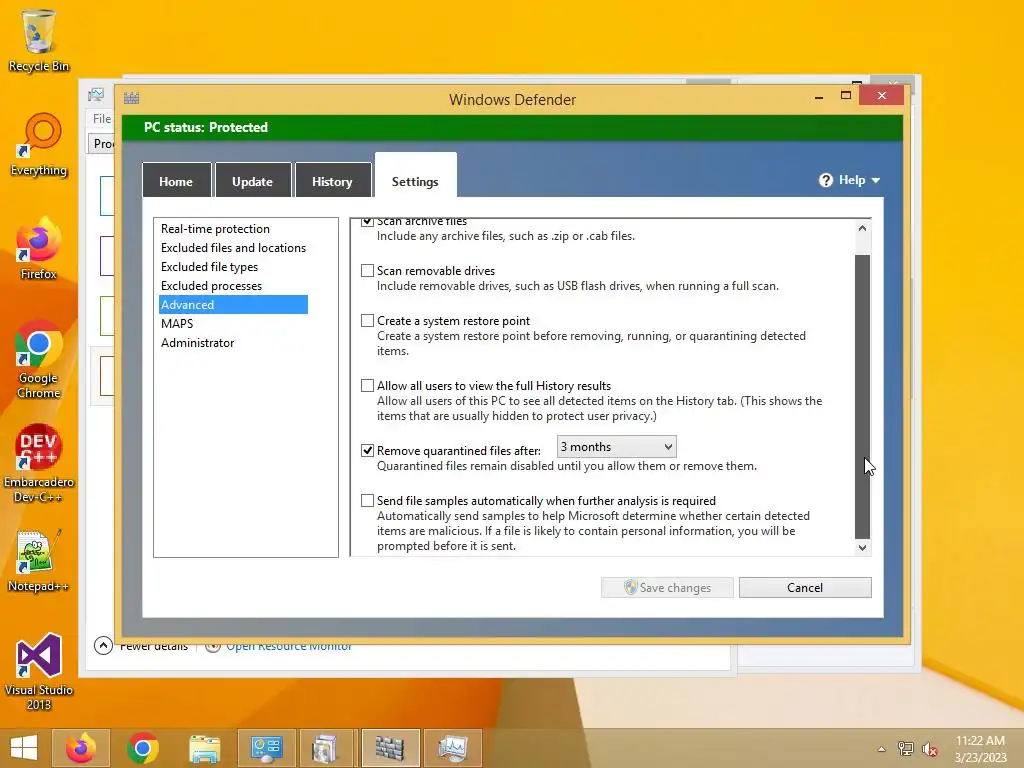Open File Explorer from the taskbar
This screenshot has height=768, width=1024.
pos(204,748)
